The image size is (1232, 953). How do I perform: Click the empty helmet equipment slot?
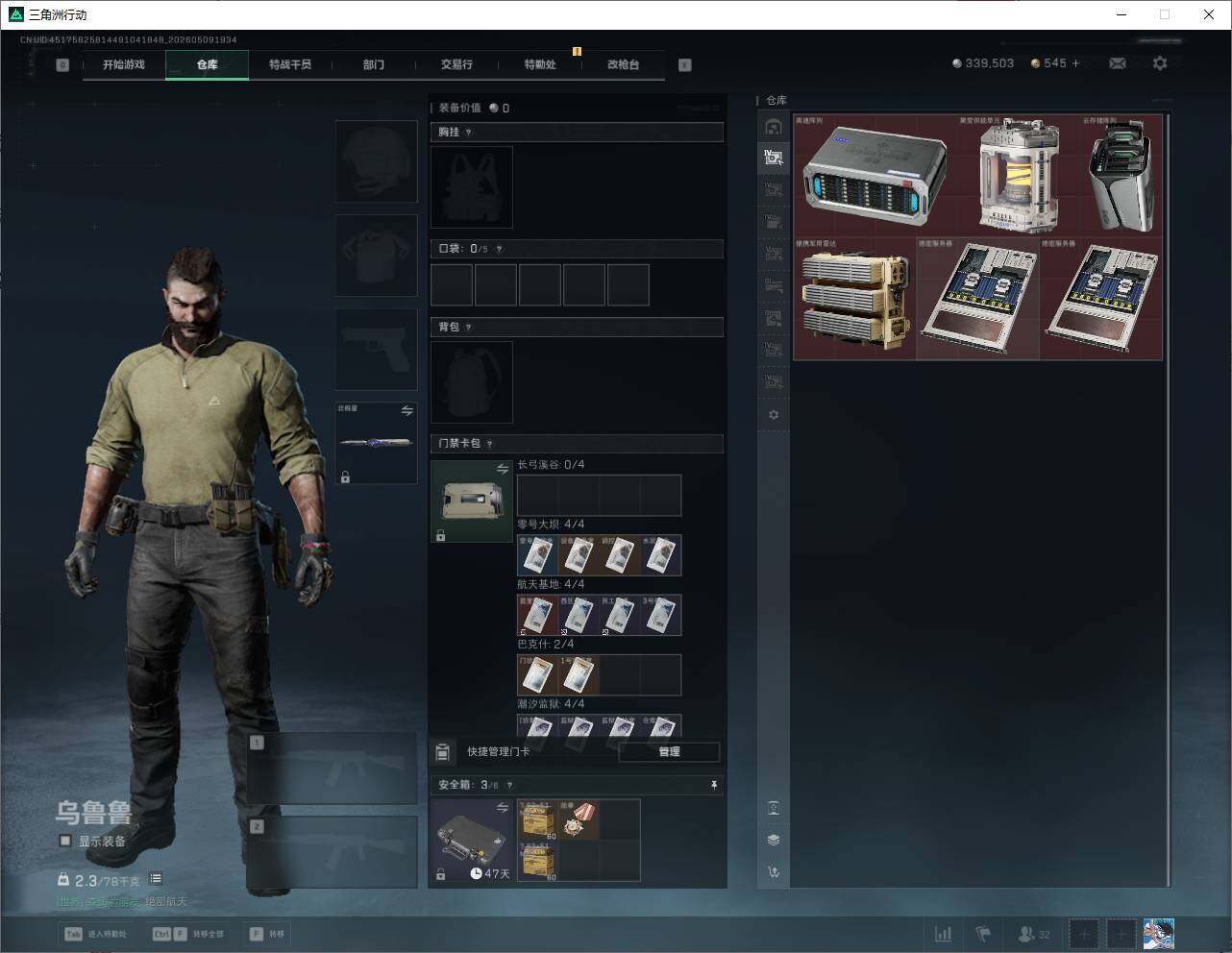377,161
